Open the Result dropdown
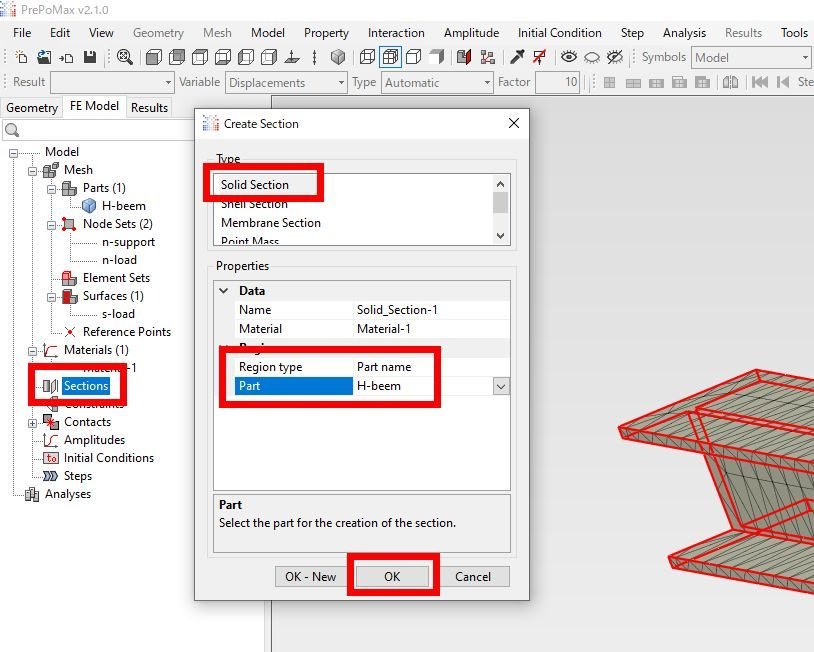814x652 pixels. tap(112, 83)
